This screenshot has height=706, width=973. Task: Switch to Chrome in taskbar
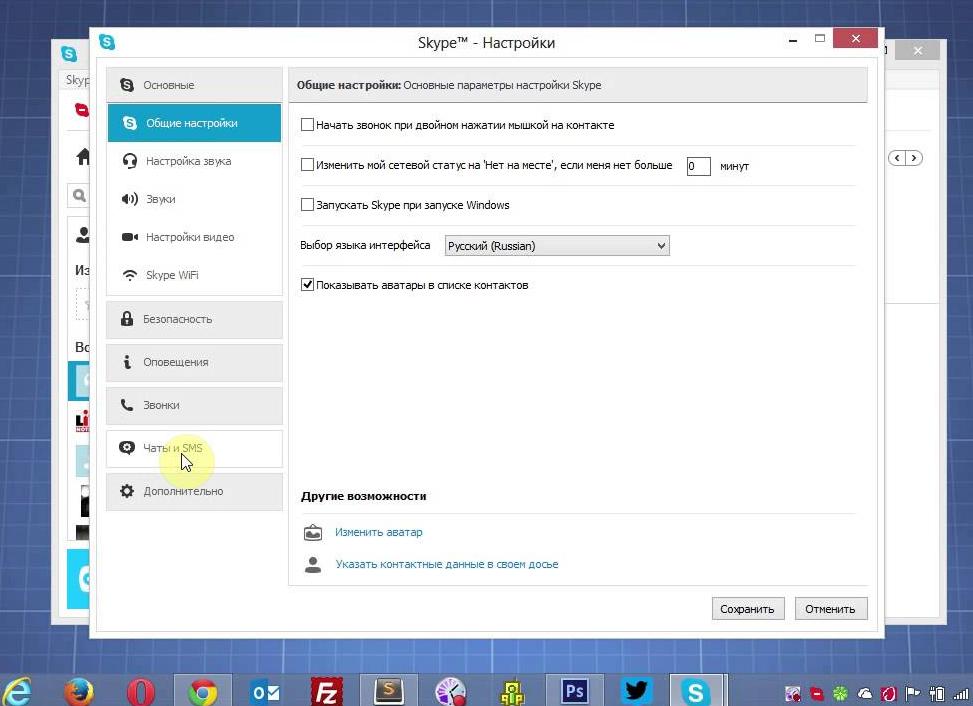pos(203,690)
